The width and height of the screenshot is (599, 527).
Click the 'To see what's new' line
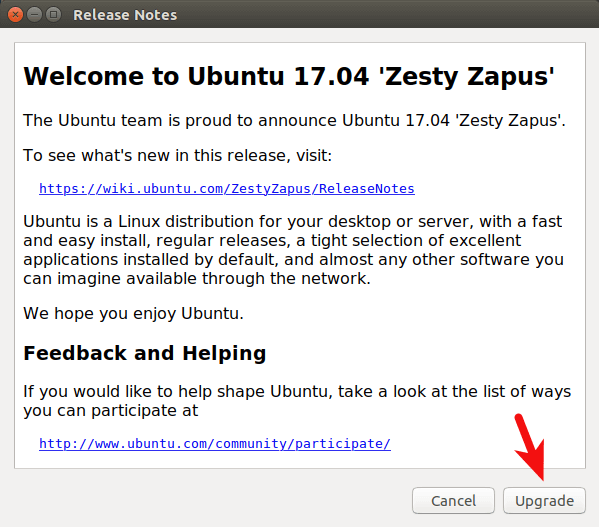178,156
